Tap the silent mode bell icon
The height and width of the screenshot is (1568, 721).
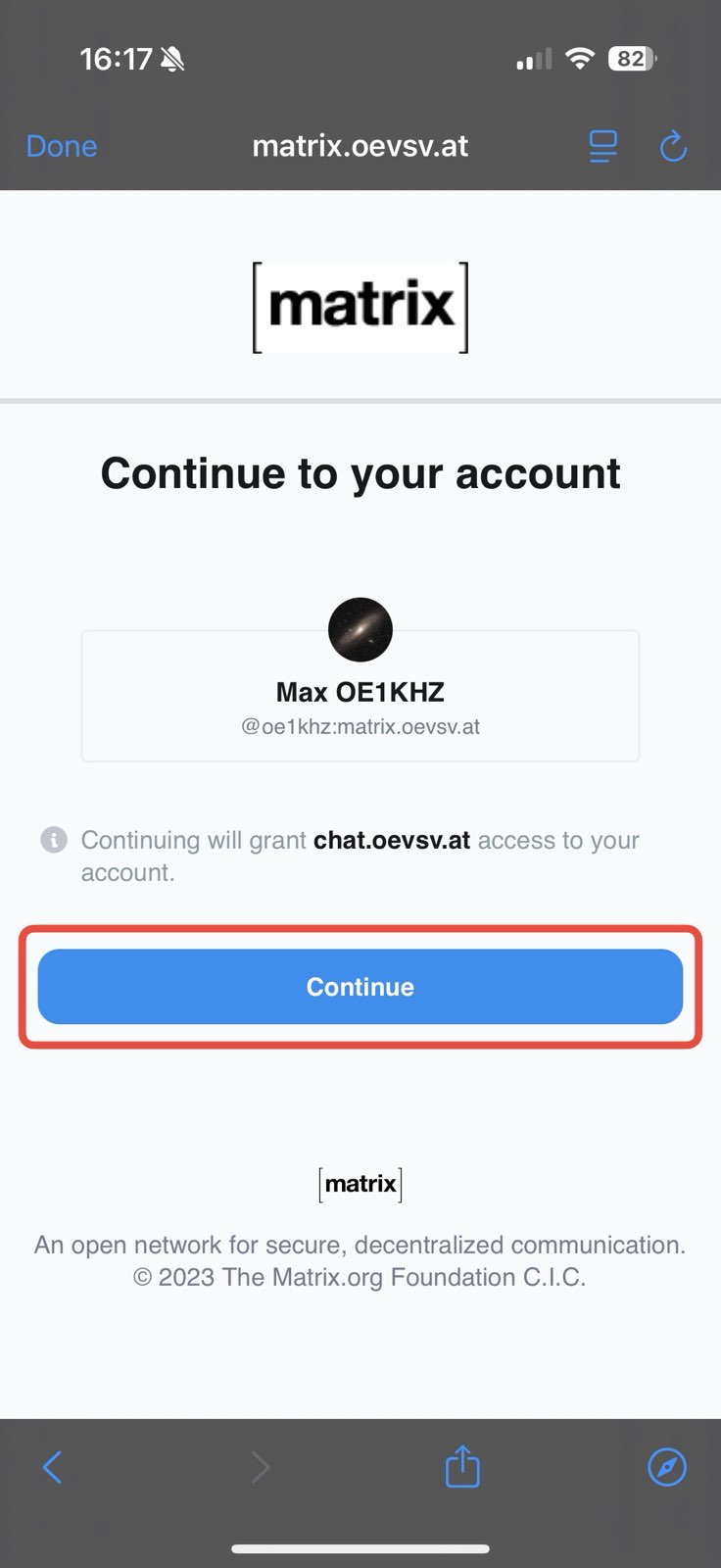click(172, 60)
